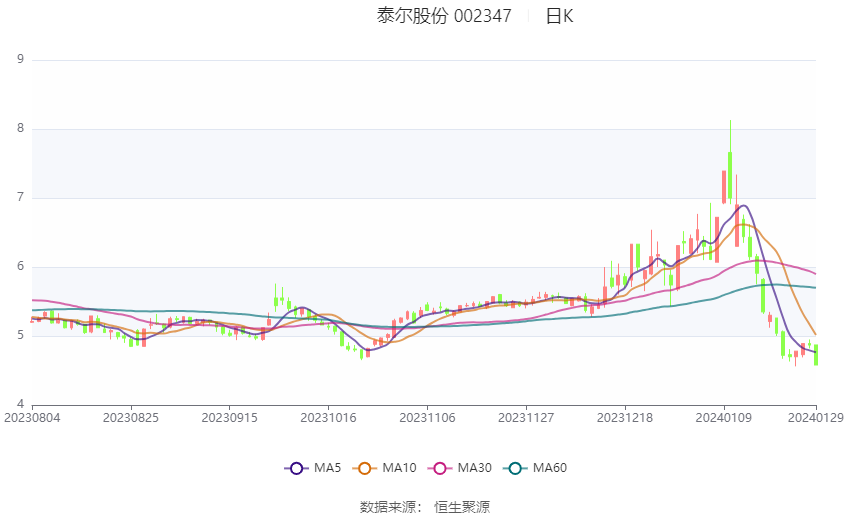Click the x-axis date 20240109

coord(724,418)
